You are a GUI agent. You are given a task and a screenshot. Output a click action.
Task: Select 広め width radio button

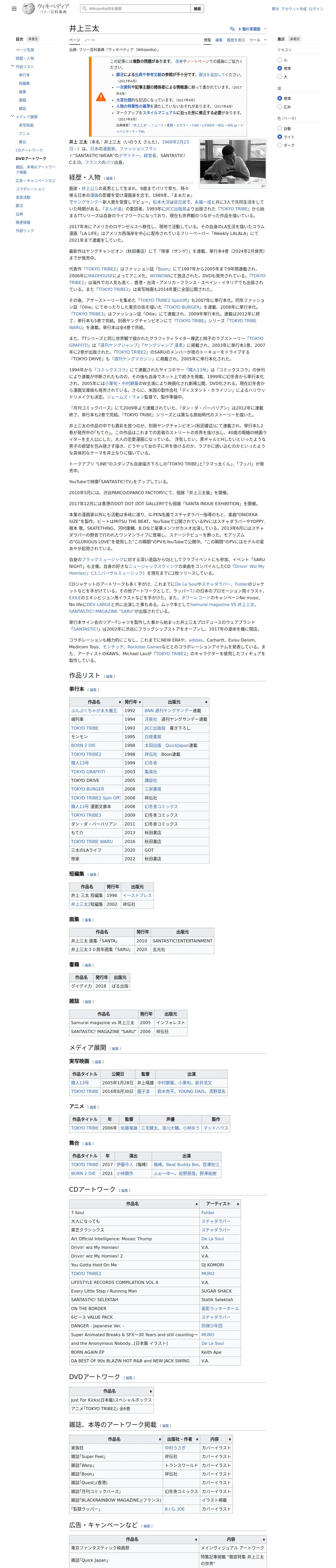[x=280, y=107]
